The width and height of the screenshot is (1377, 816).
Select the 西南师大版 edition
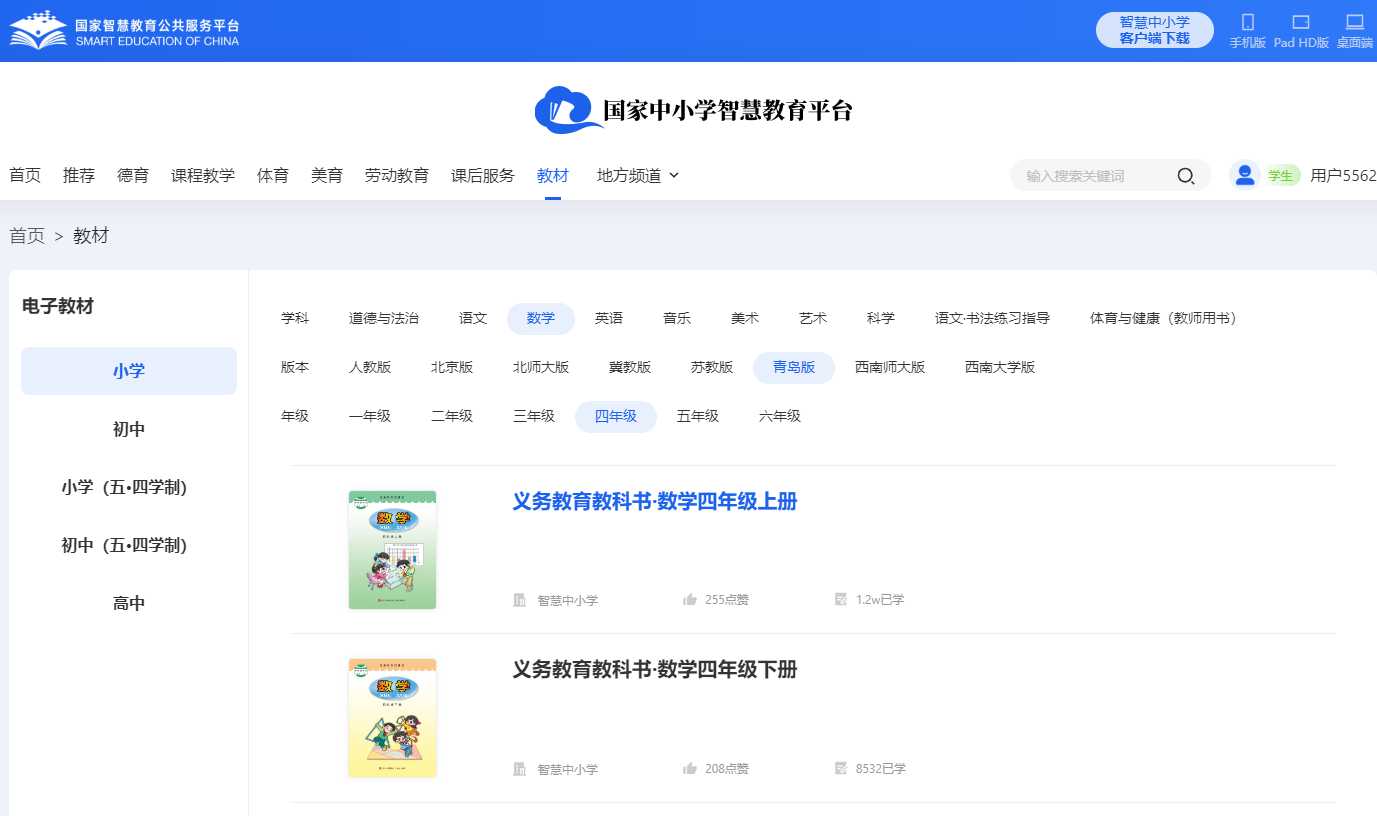point(890,367)
